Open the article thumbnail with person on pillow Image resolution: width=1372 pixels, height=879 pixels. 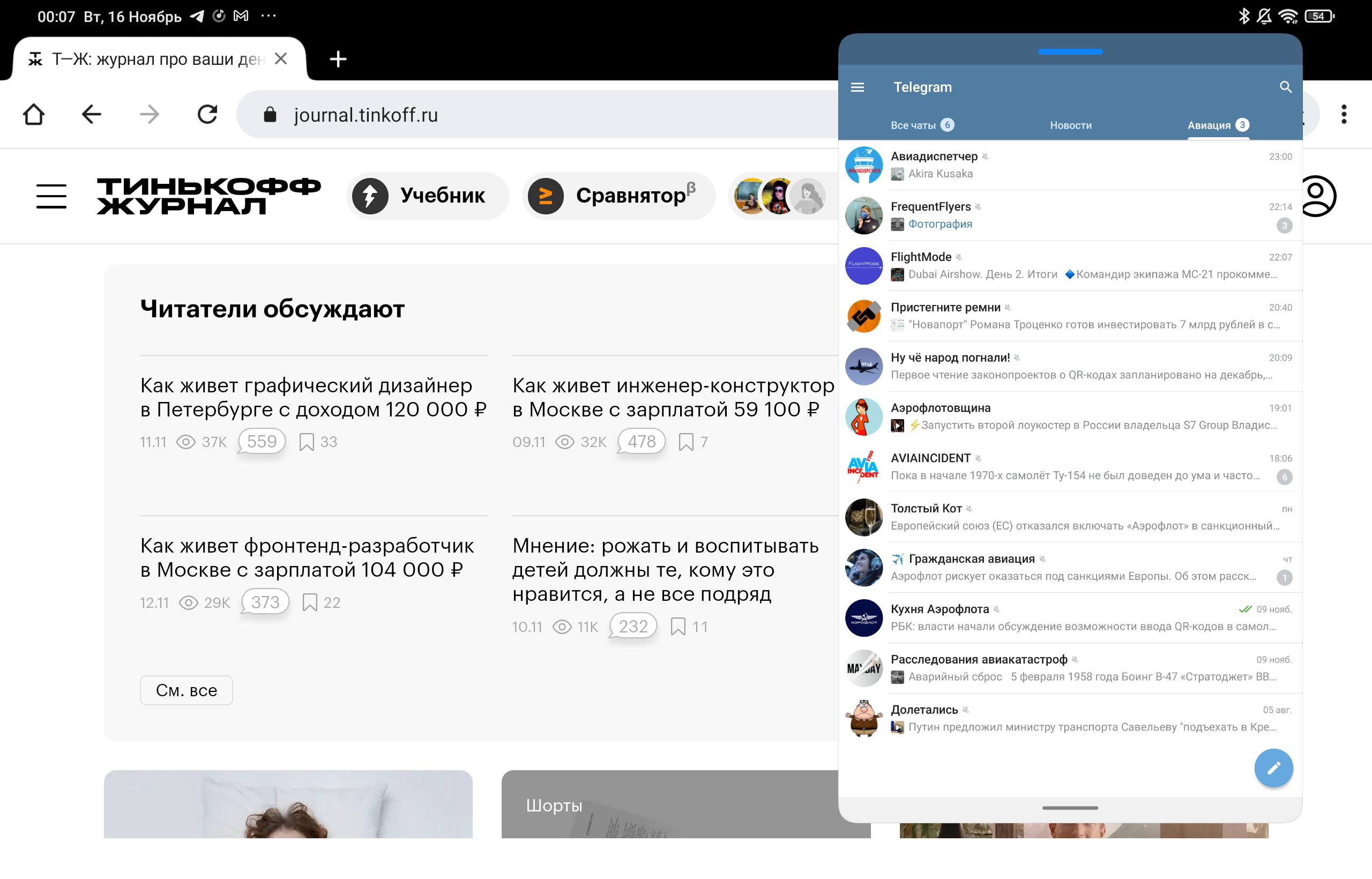coord(288,804)
